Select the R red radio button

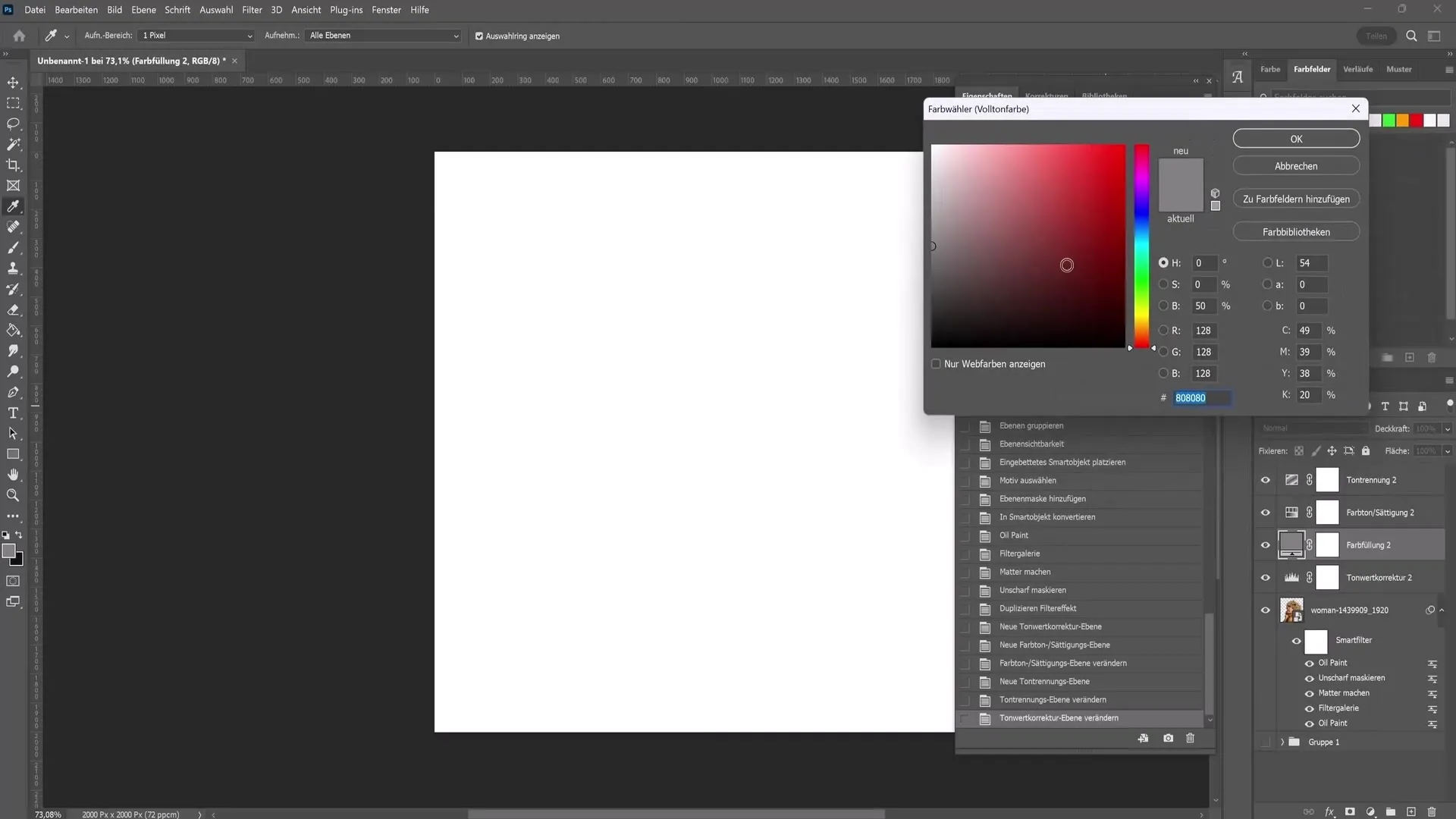pos(1163,331)
